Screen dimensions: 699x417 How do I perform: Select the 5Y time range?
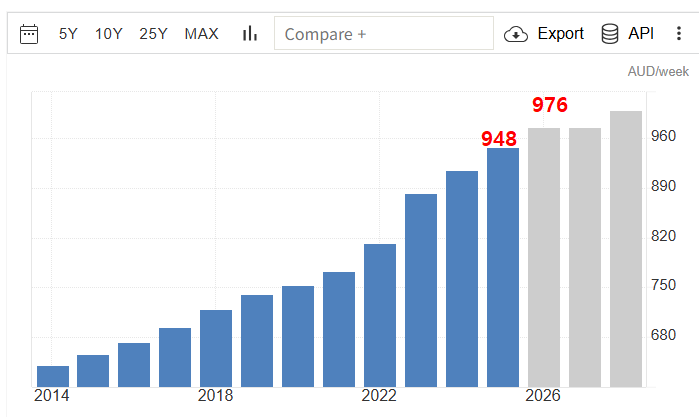click(x=68, y=34)
